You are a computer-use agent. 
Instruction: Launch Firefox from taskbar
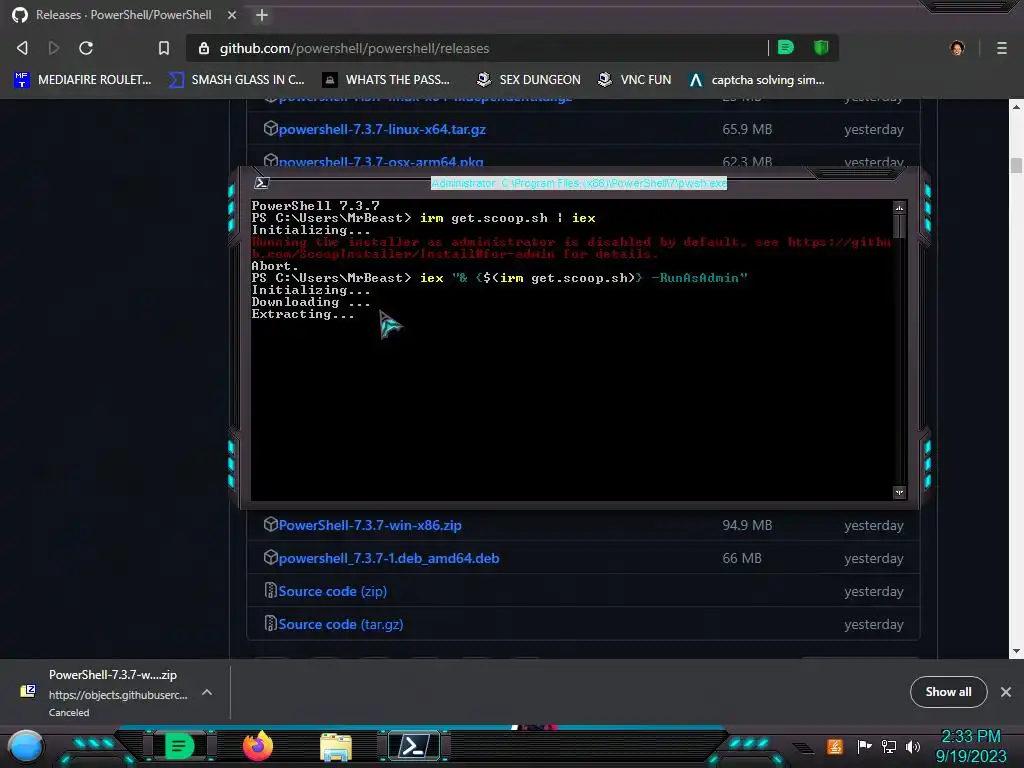coord(257,746)
